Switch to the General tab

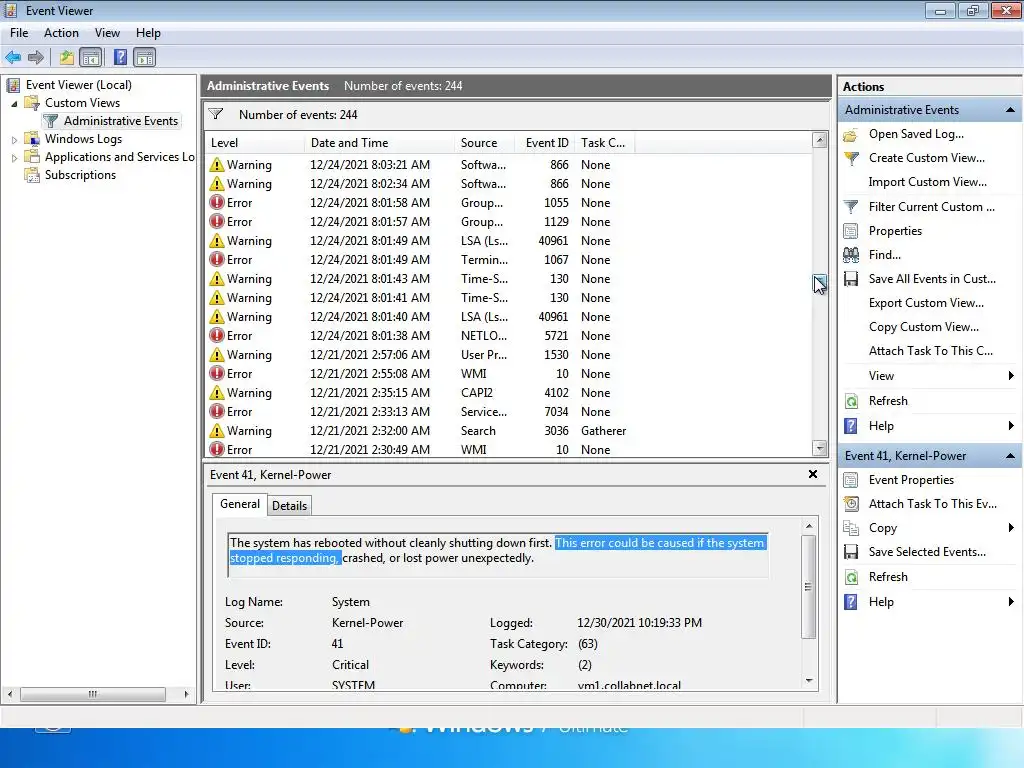click(240, 504)
